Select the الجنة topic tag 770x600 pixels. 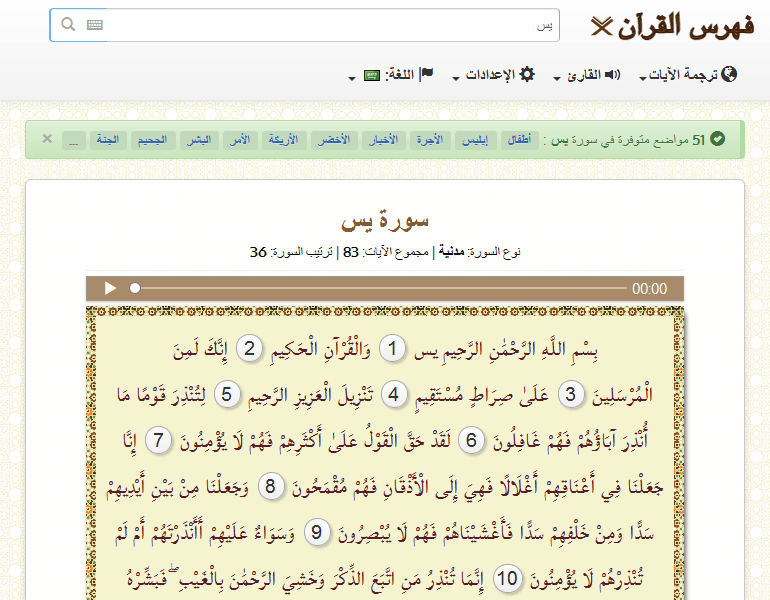tap(105, 139)
